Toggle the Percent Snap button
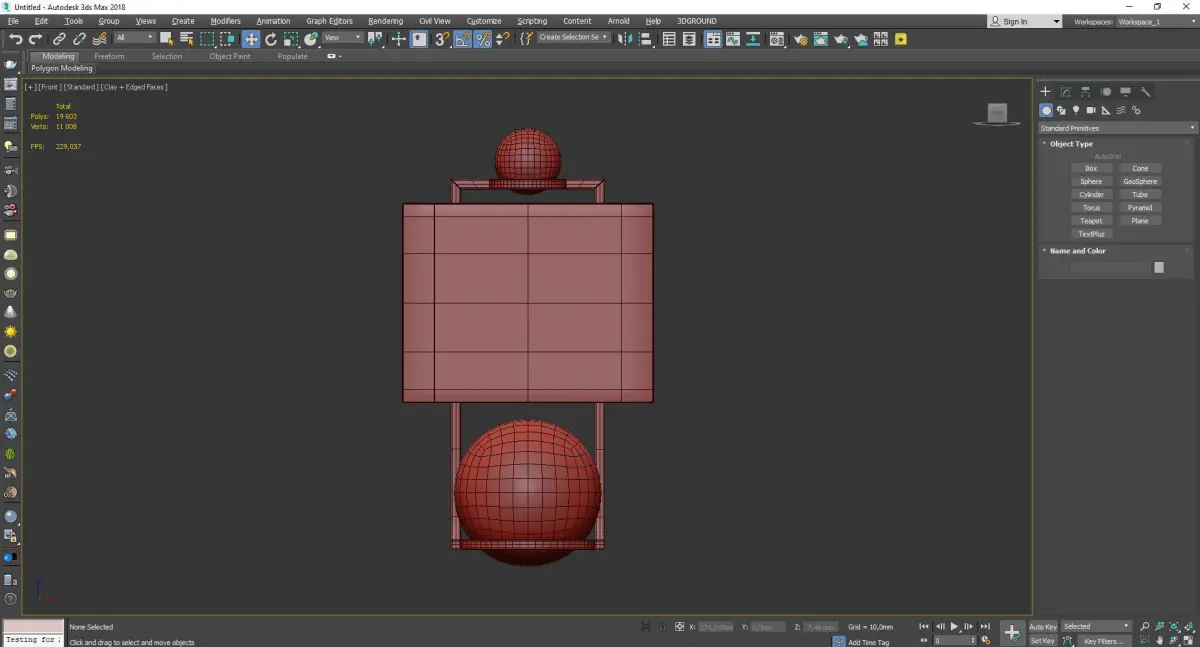Screen dimensions: 1200x647 pyautogui.click(x=483, y=39)
